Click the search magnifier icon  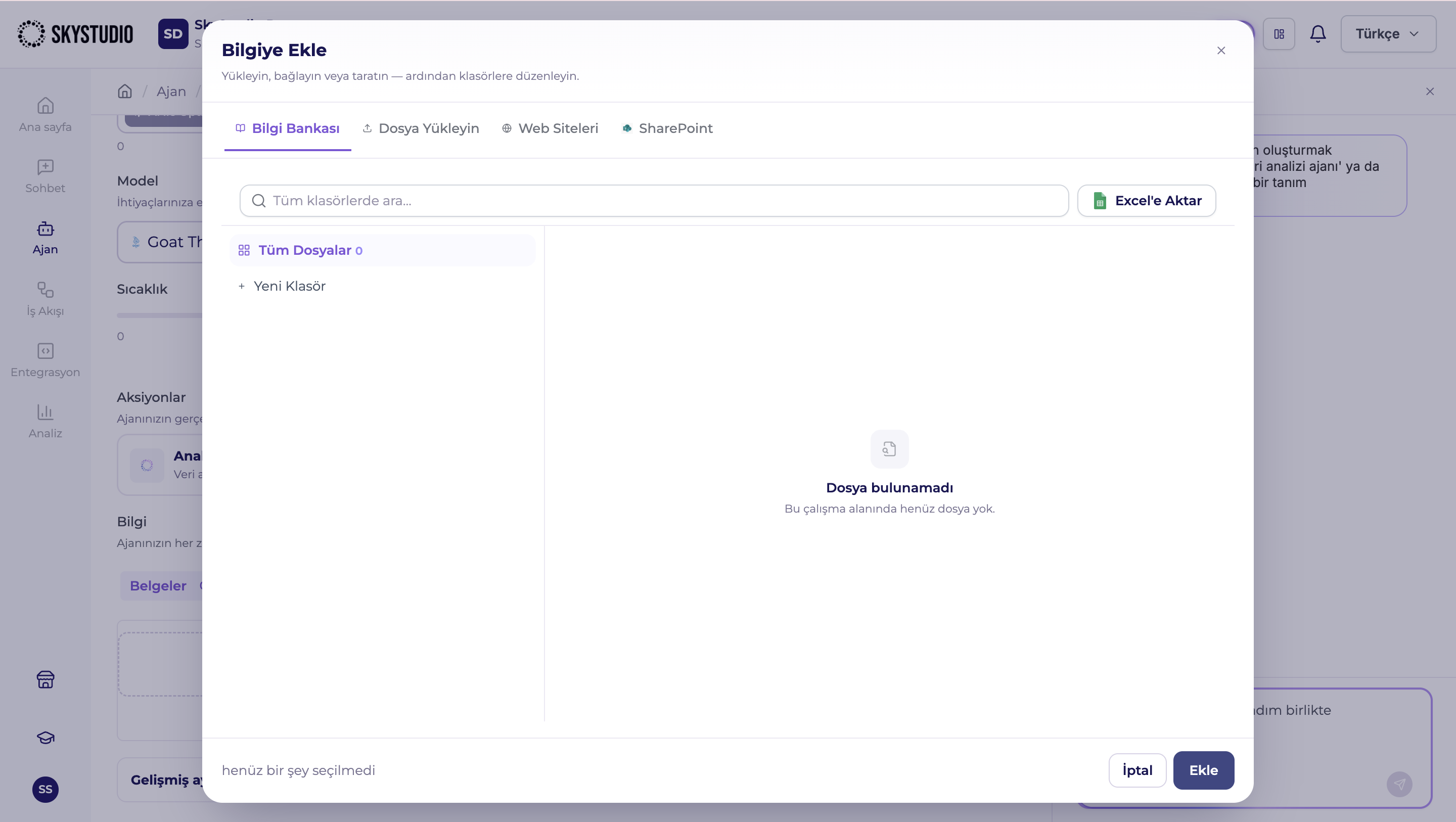(x=259, y=201)
